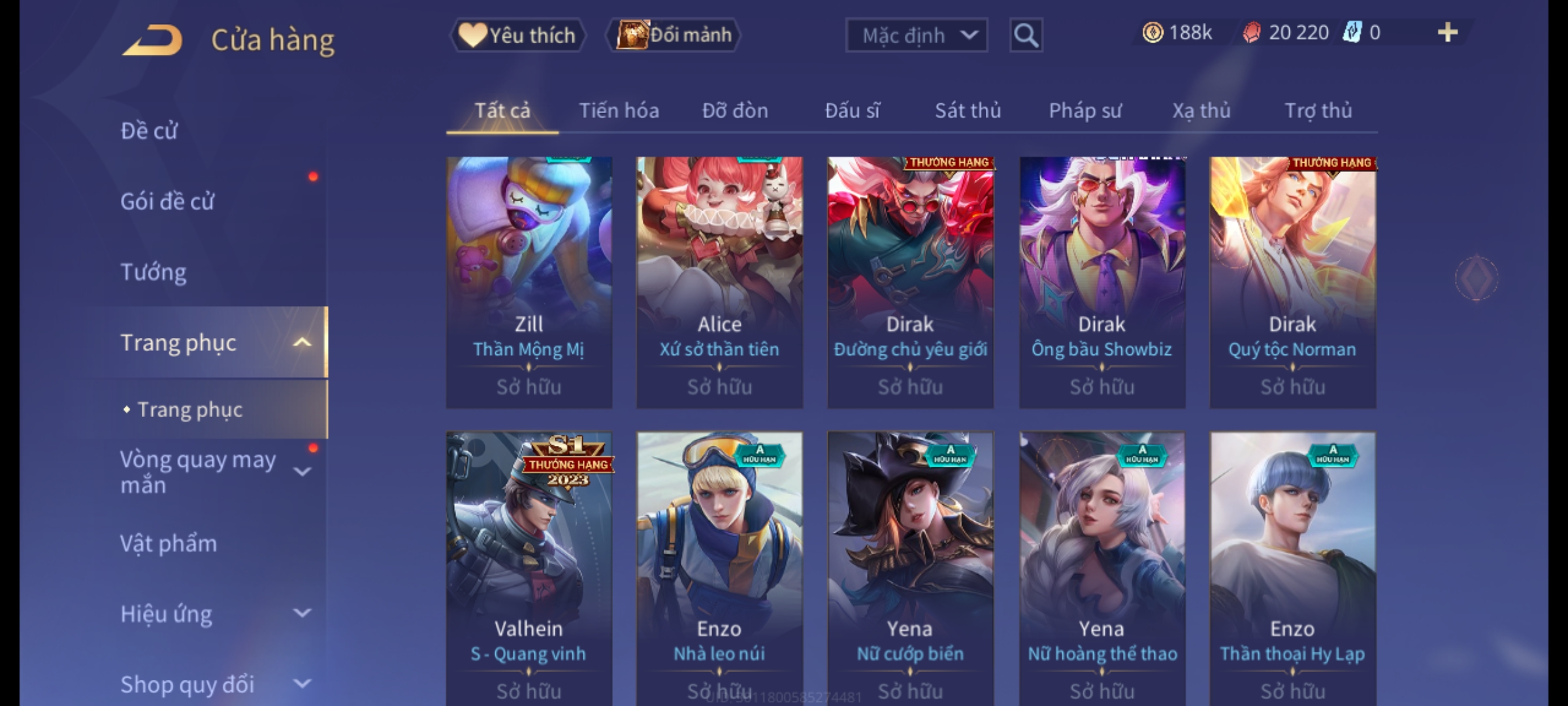Expand the Hiệu ứng sidebar section
The width and height of the screenshot is (1568, 706).
pyautogui.click(x=302, y=613)
